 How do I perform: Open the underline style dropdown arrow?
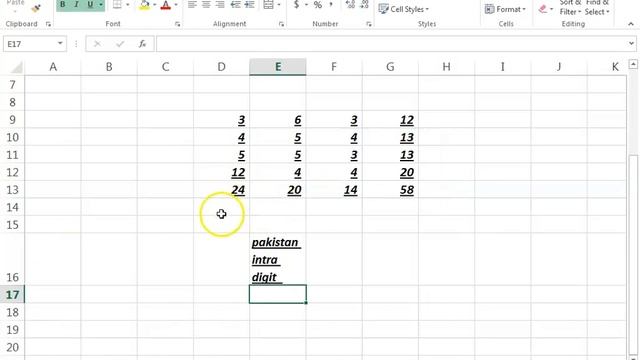[100, 5]
